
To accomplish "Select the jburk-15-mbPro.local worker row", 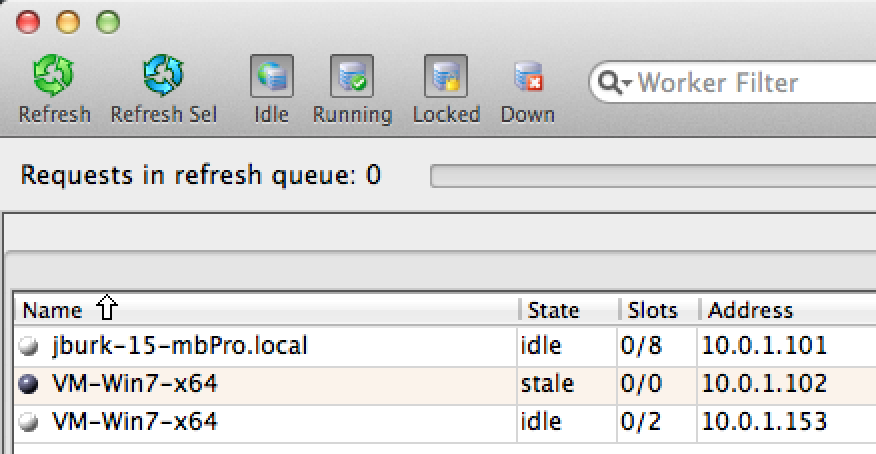I will [180, 347].
